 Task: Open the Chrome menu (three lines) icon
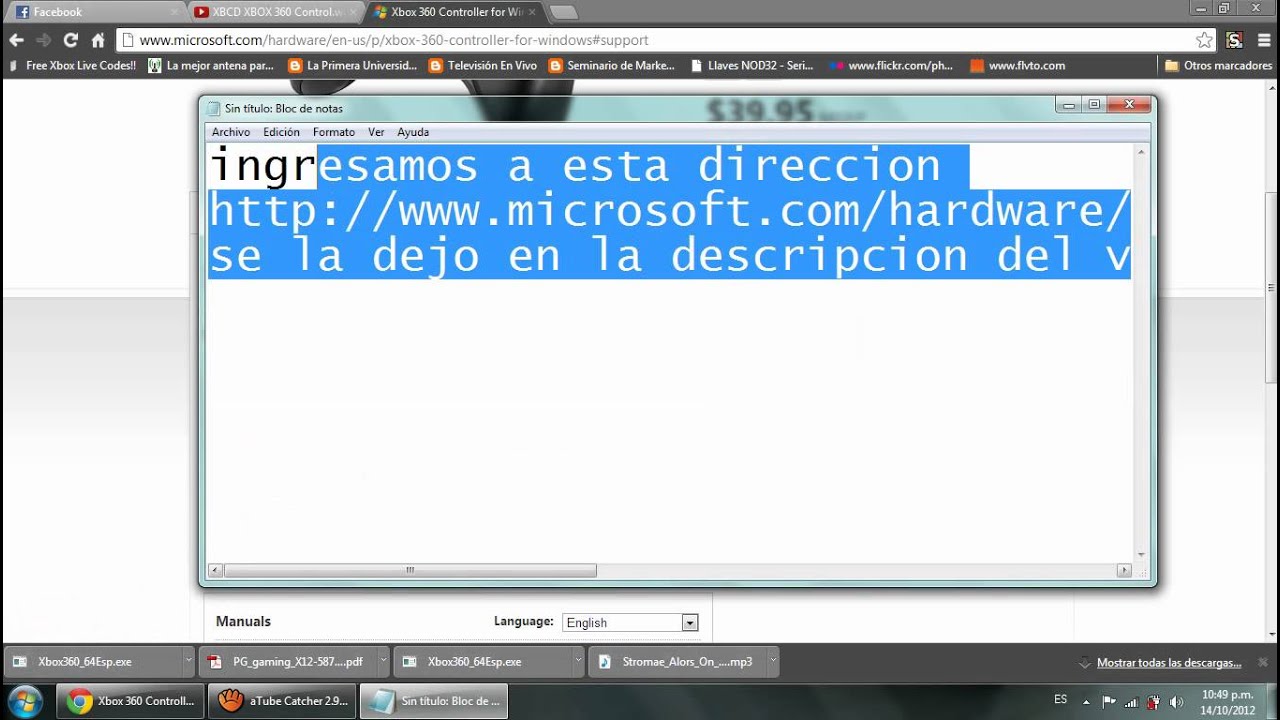click(1263, 40)
